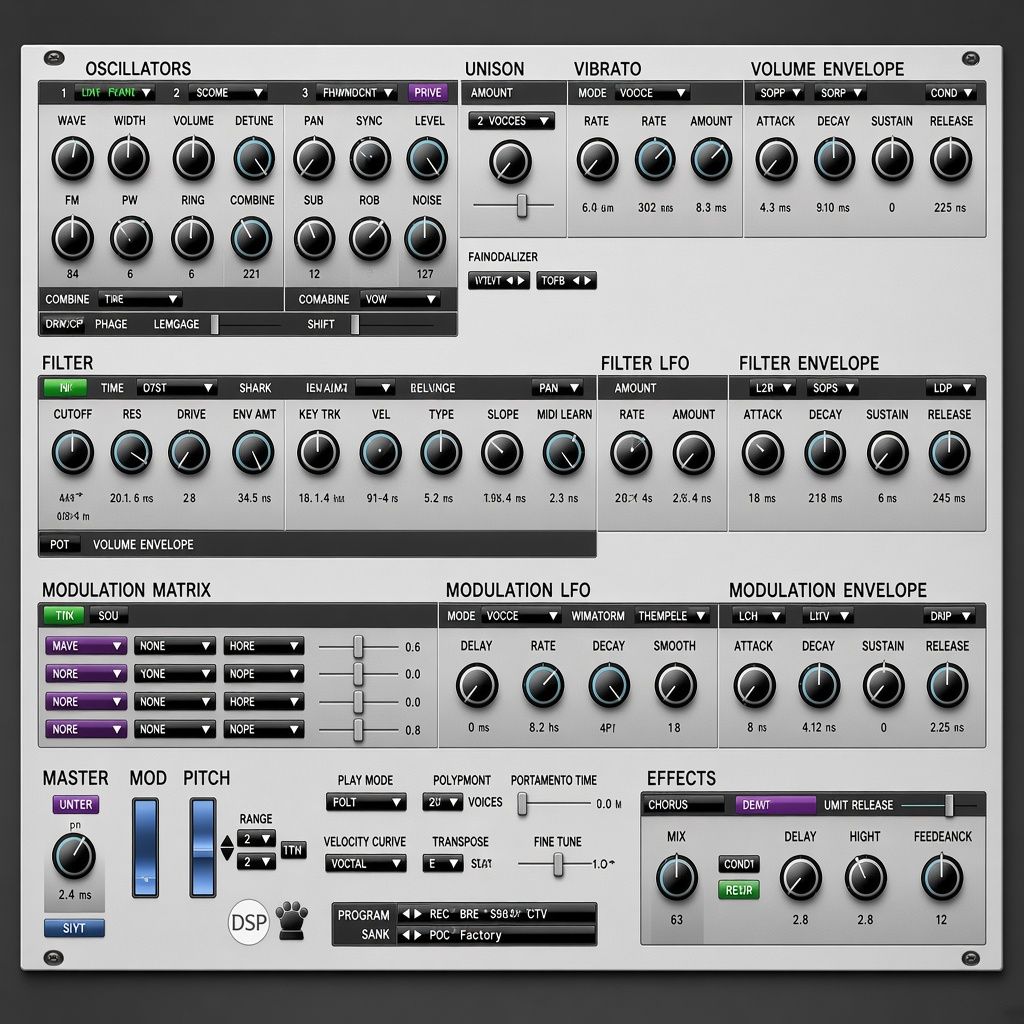Click the PITCH wheel strip
This screenshot has width=1024, height=1024.
[x=202, y=847]
